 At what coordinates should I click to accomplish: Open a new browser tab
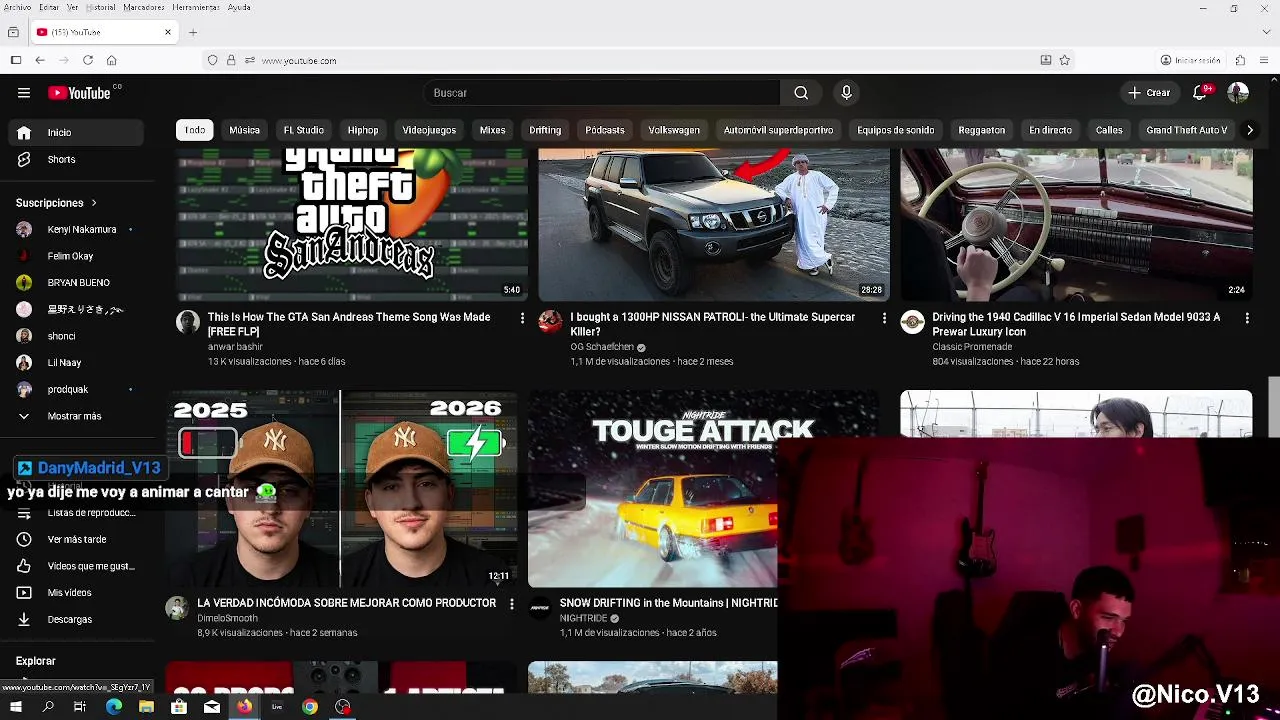click(193, 32)
